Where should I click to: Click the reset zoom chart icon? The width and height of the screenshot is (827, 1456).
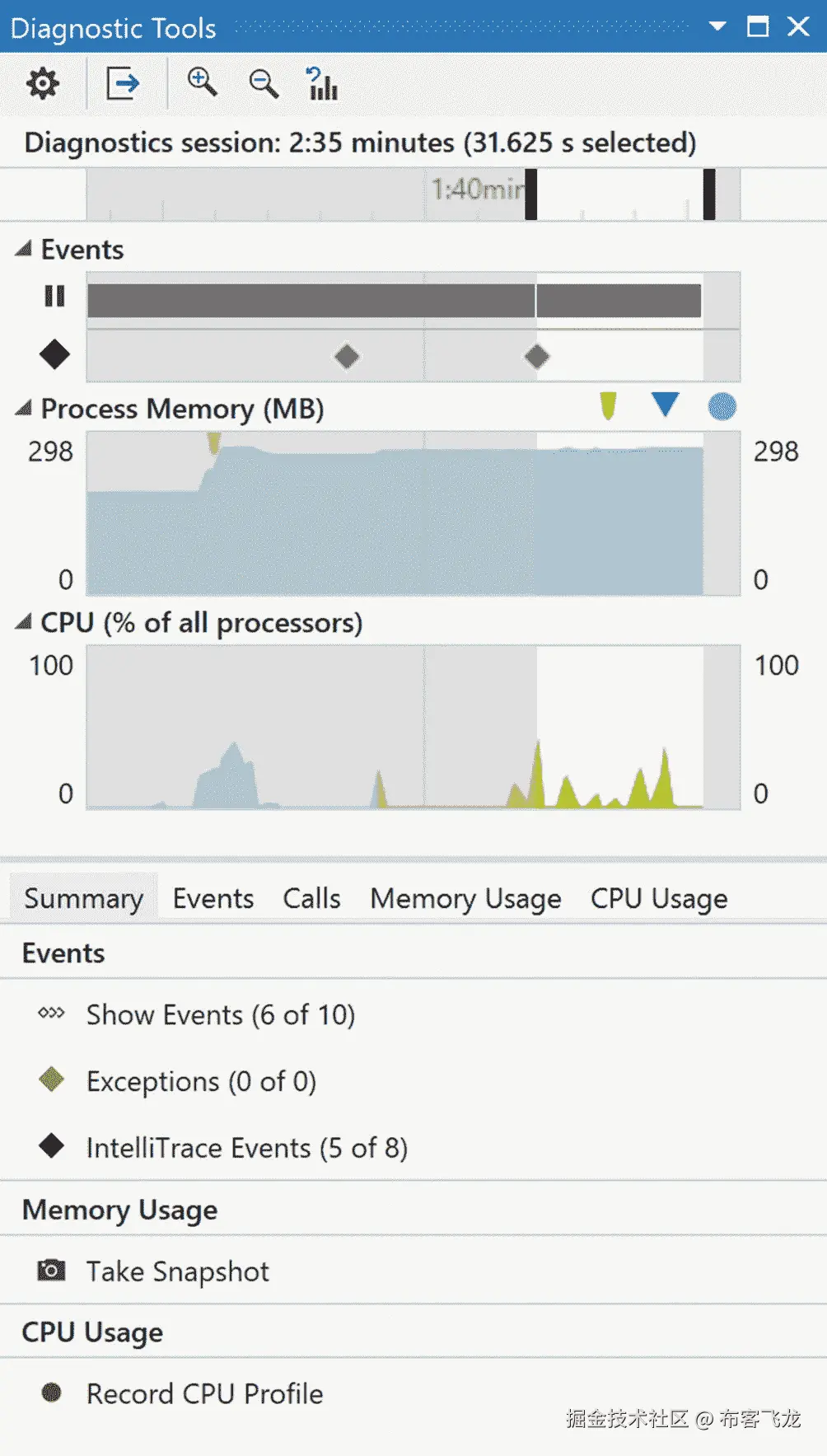point(322,83)
